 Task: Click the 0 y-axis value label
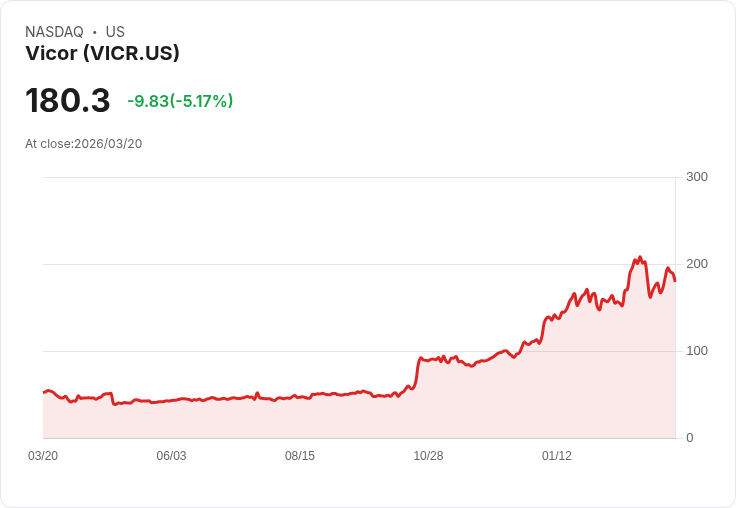690,438
